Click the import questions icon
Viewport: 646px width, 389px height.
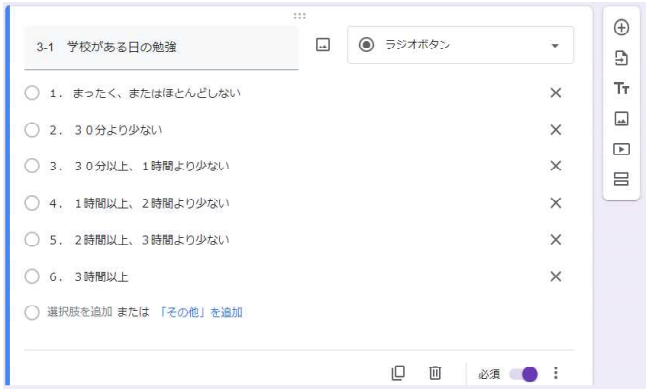click(x=621, y=58)
